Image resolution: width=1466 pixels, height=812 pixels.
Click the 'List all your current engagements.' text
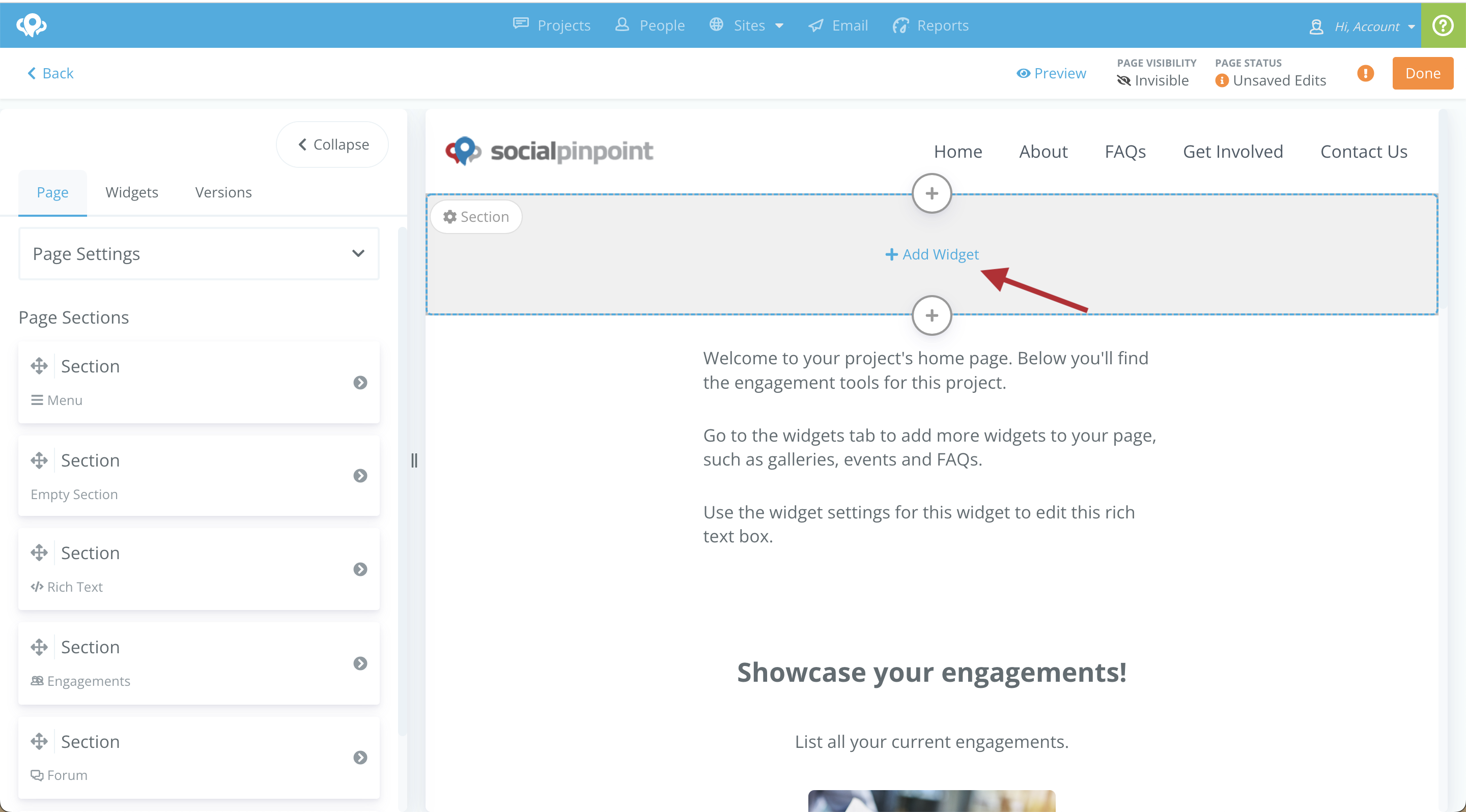(x=932, y=741)
